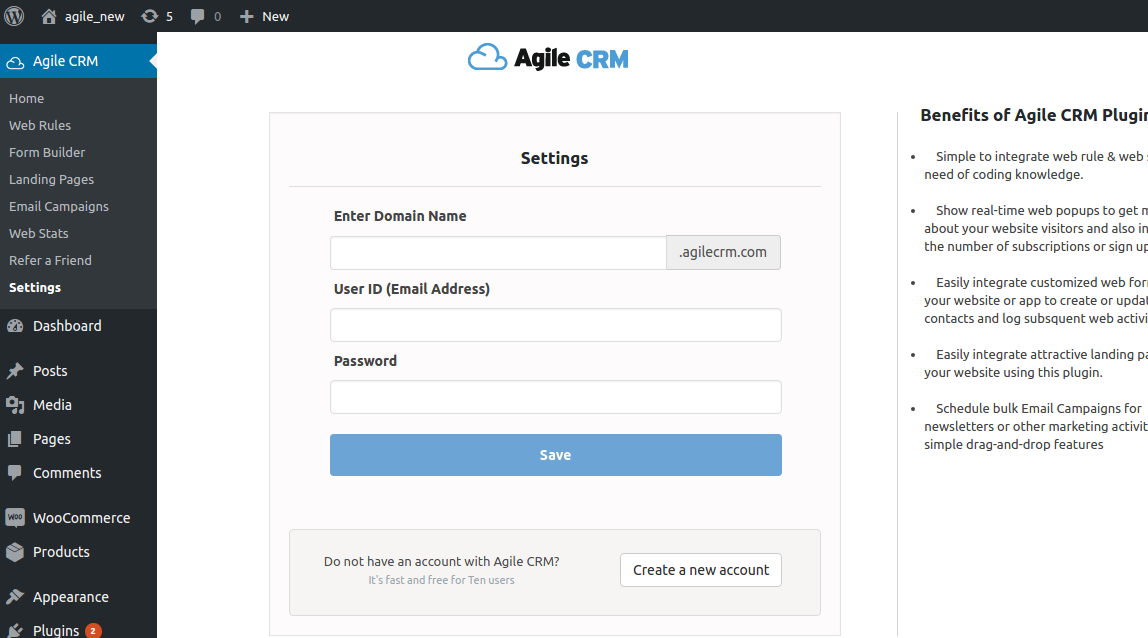This screenshot has width=1148, height=638.
Task: Click the agile_new site name link
Action: (94, 16)
